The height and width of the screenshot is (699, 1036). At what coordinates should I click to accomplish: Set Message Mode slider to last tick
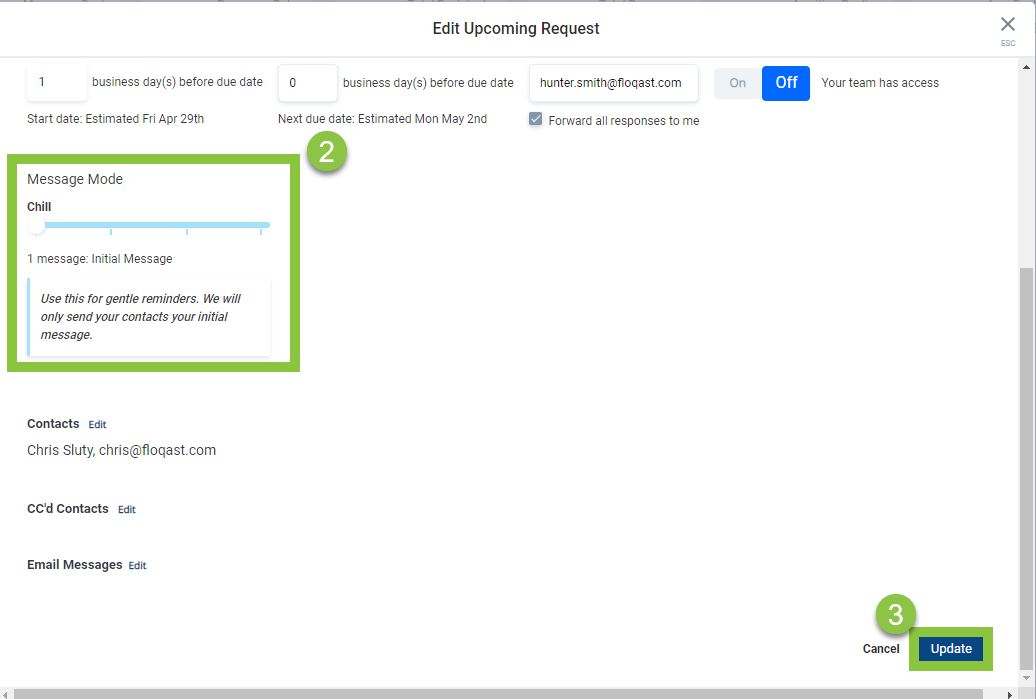tap(261, 226)
